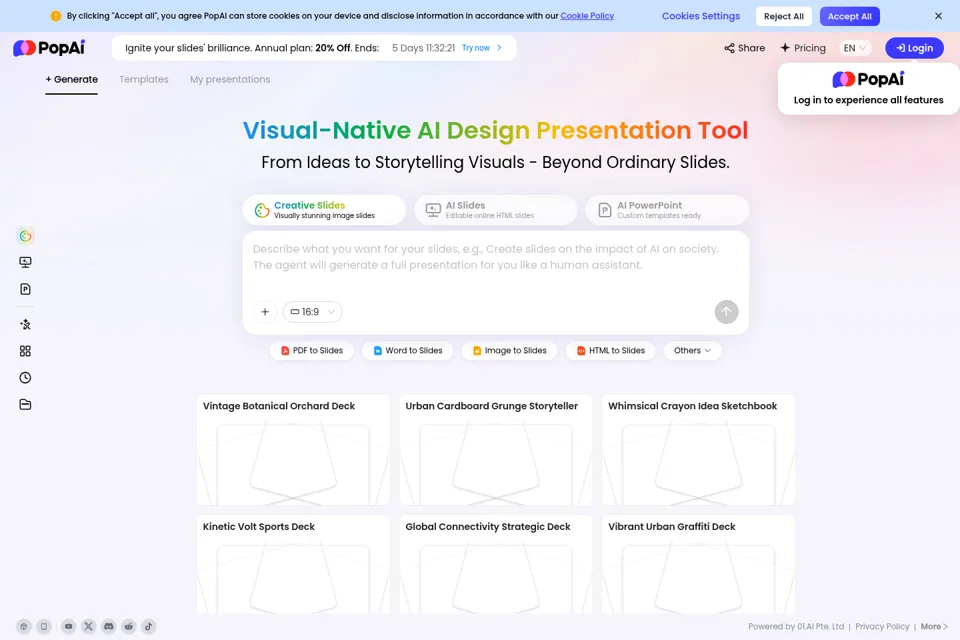Switch to the Generate tab
The height and width of the screenshot is (640, 960).
point(72,80)
